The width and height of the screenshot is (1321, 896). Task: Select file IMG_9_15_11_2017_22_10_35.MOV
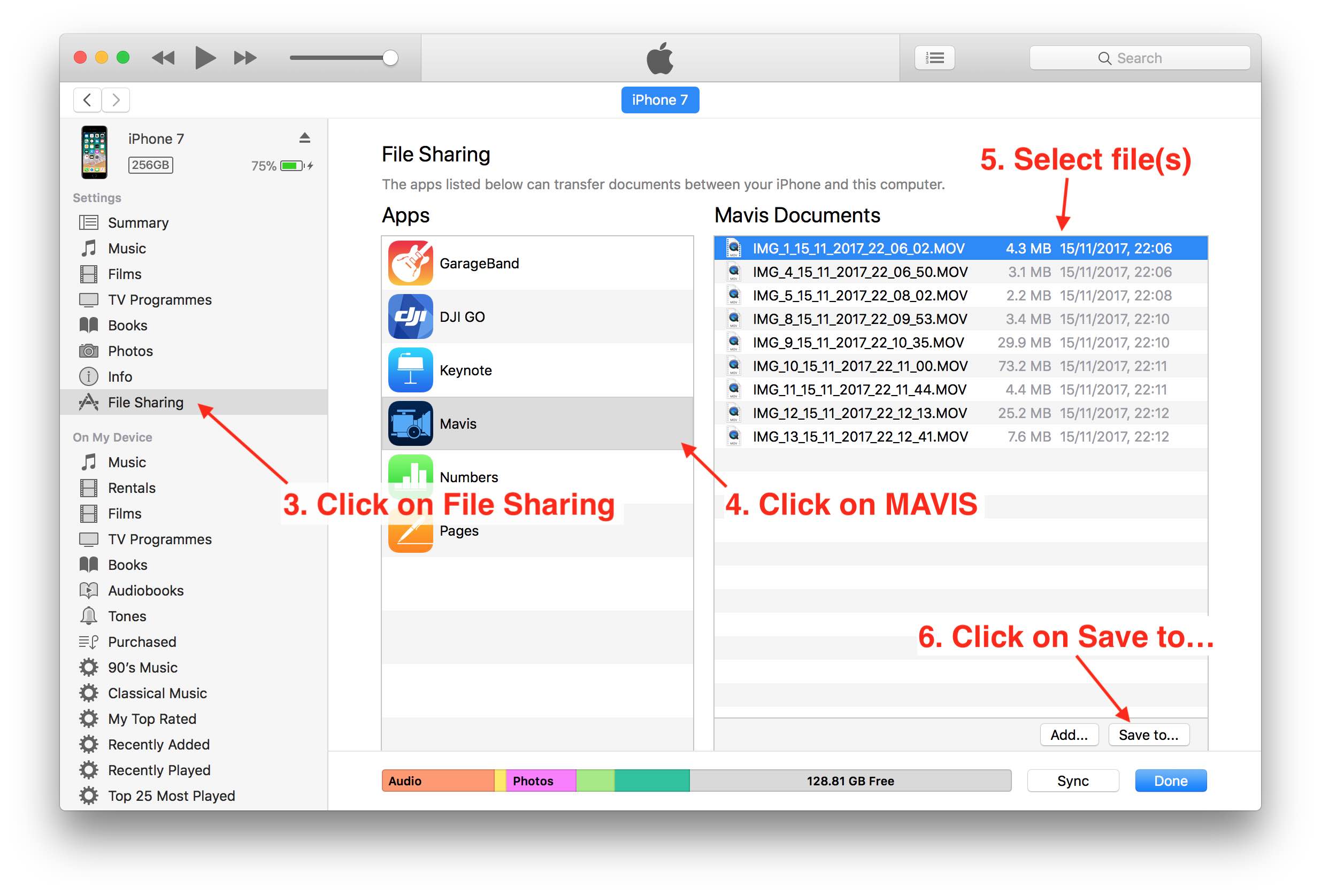coord(961,343)
